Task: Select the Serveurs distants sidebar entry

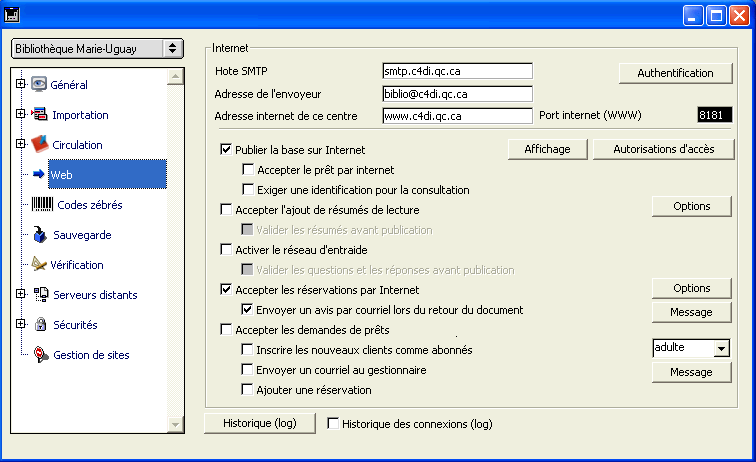Action: click(95, 295)
